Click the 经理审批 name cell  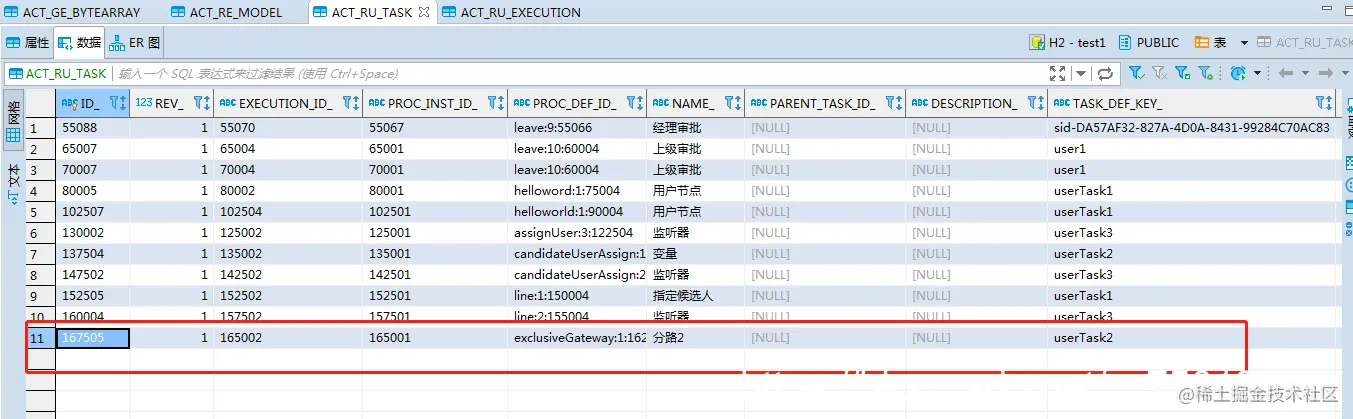(695, 128)
